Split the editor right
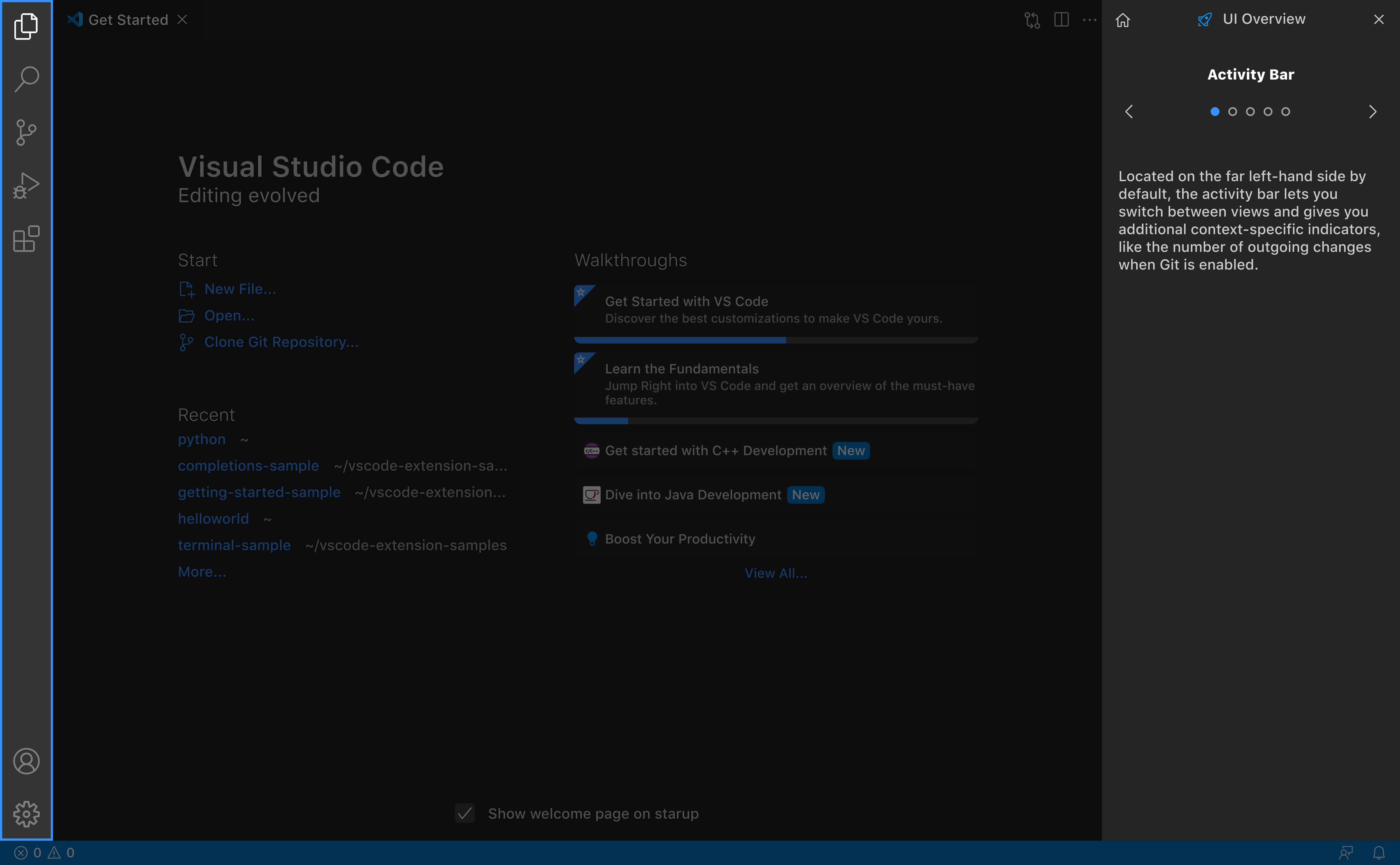1400x865 pixels. (x=1061, y=19)
